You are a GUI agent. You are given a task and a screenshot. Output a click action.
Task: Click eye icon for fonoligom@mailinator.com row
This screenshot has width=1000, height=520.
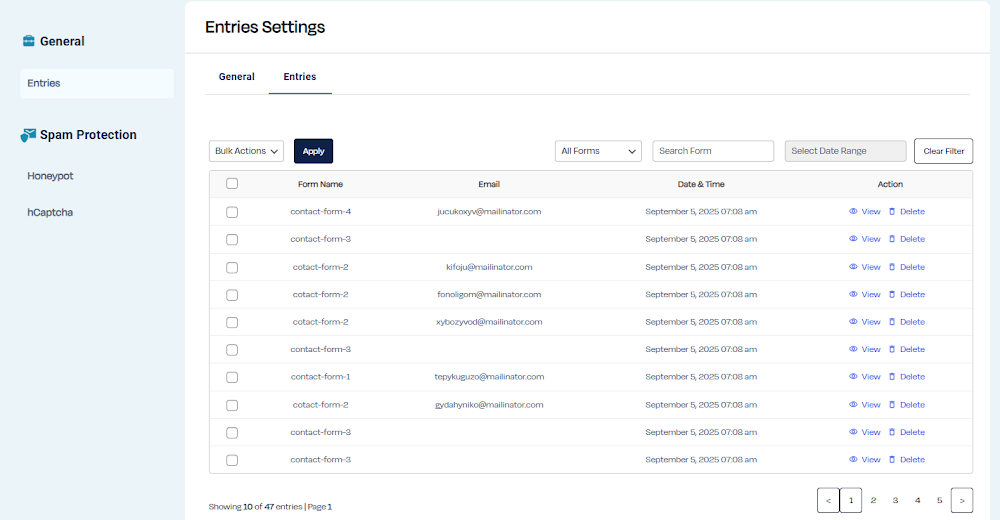[x=853, y=295]
